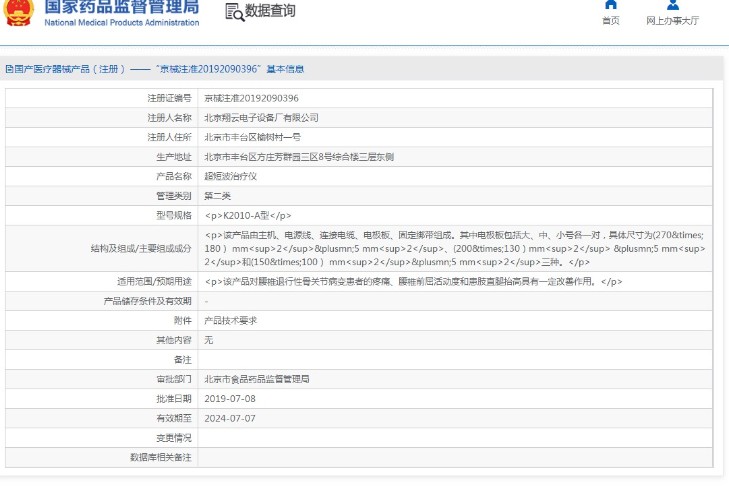729x487 pixels.
Task: Select model spec K2010-A型 value
Action: [248, 215]
